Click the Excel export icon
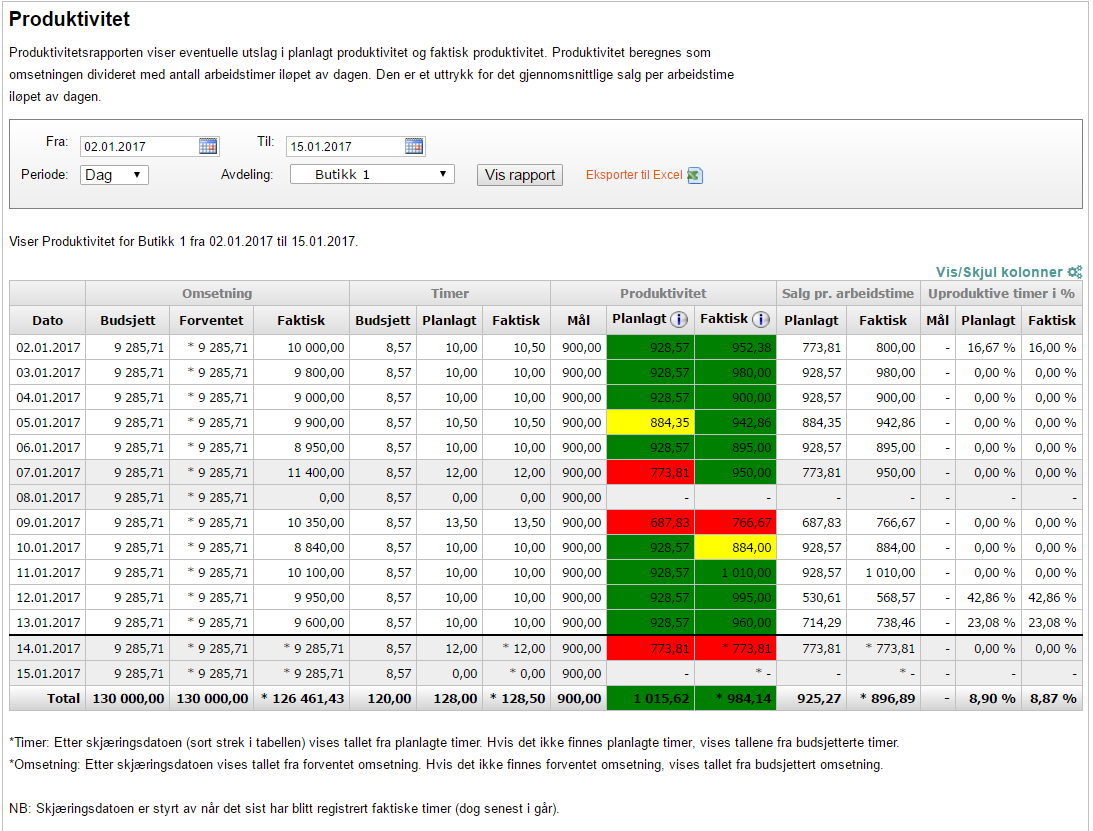Screen dimensions: 1093x831 pyautogui.click(x=694, y=175)
